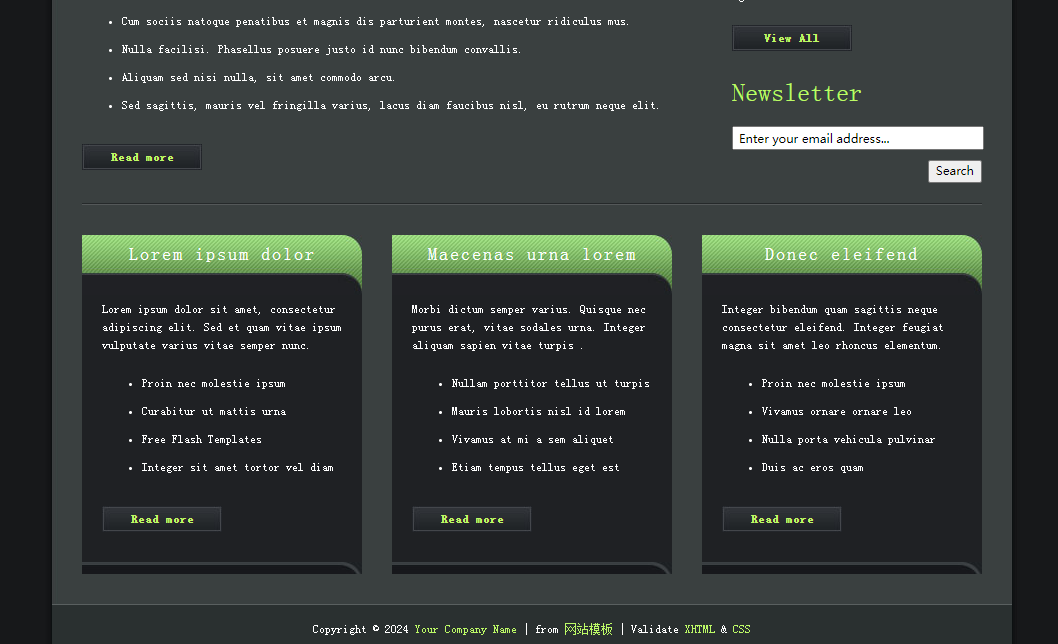Click the CSS validation link
This screenshot has width=1058, height=644.
pos(741,629)
